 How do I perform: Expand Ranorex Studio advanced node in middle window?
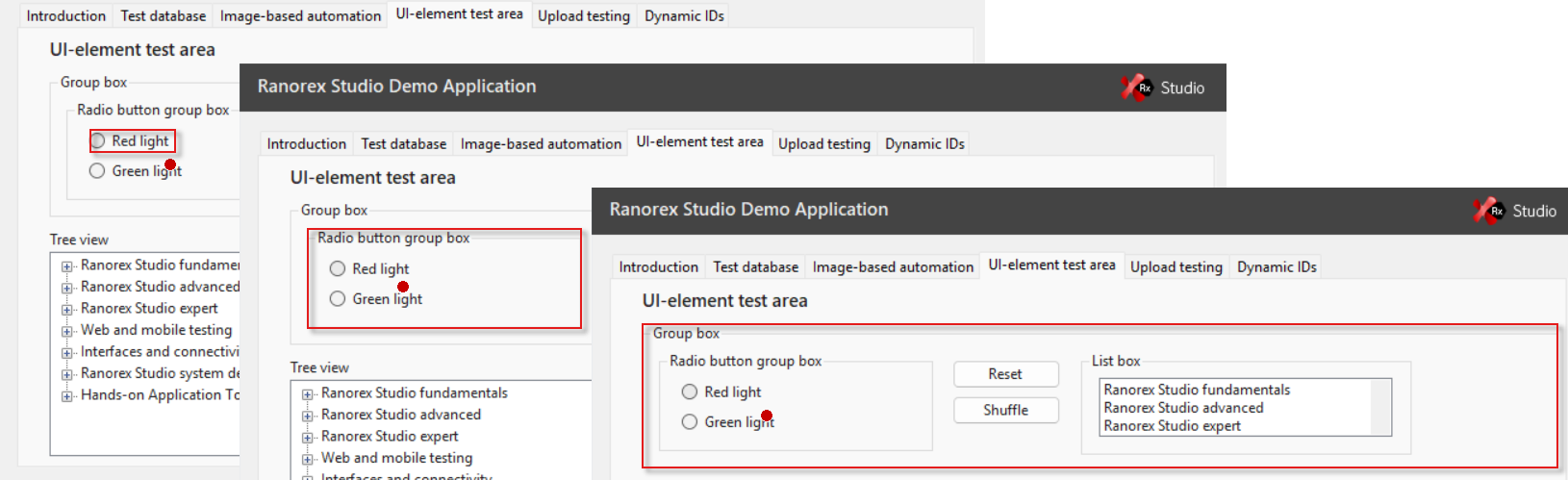click(308, 416)
